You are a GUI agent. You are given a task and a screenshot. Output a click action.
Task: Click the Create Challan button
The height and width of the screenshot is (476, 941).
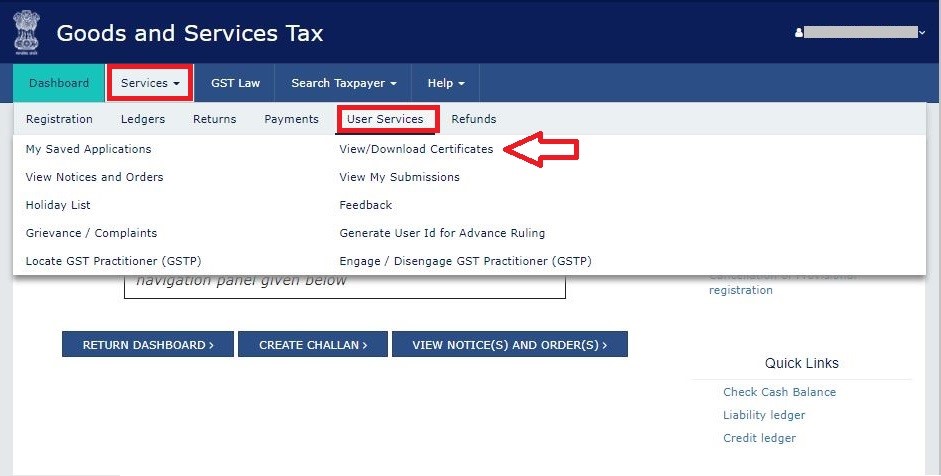313,345
